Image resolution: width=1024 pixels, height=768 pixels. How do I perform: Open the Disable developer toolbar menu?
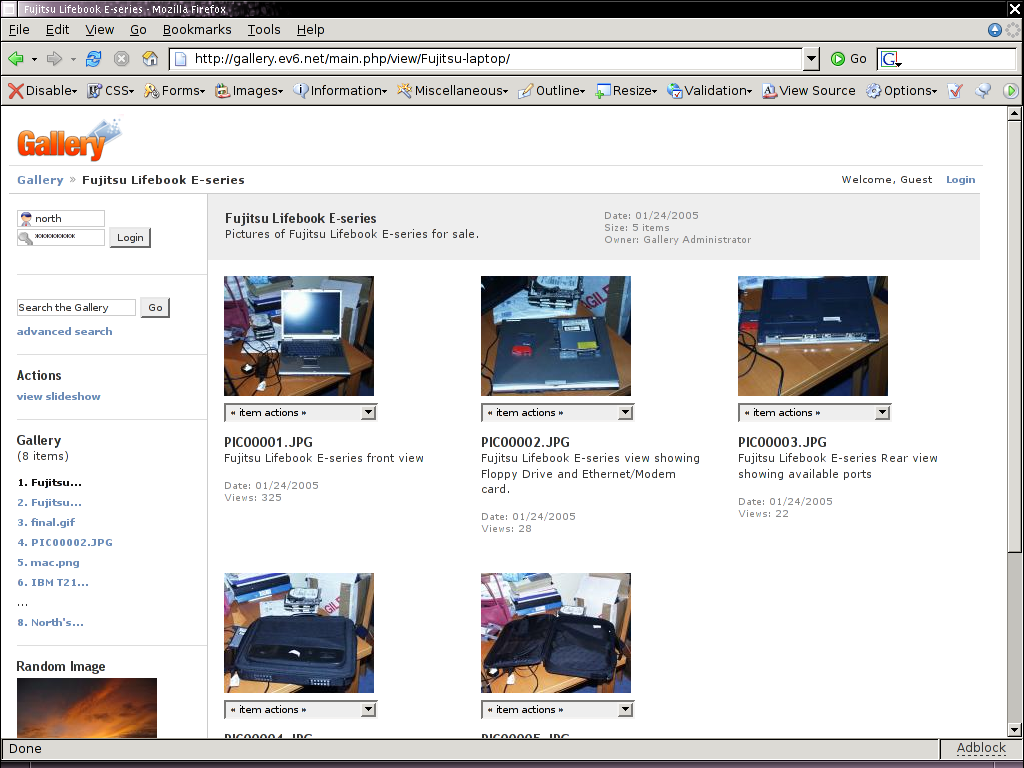pyautogui.click(x=42, y=91)
